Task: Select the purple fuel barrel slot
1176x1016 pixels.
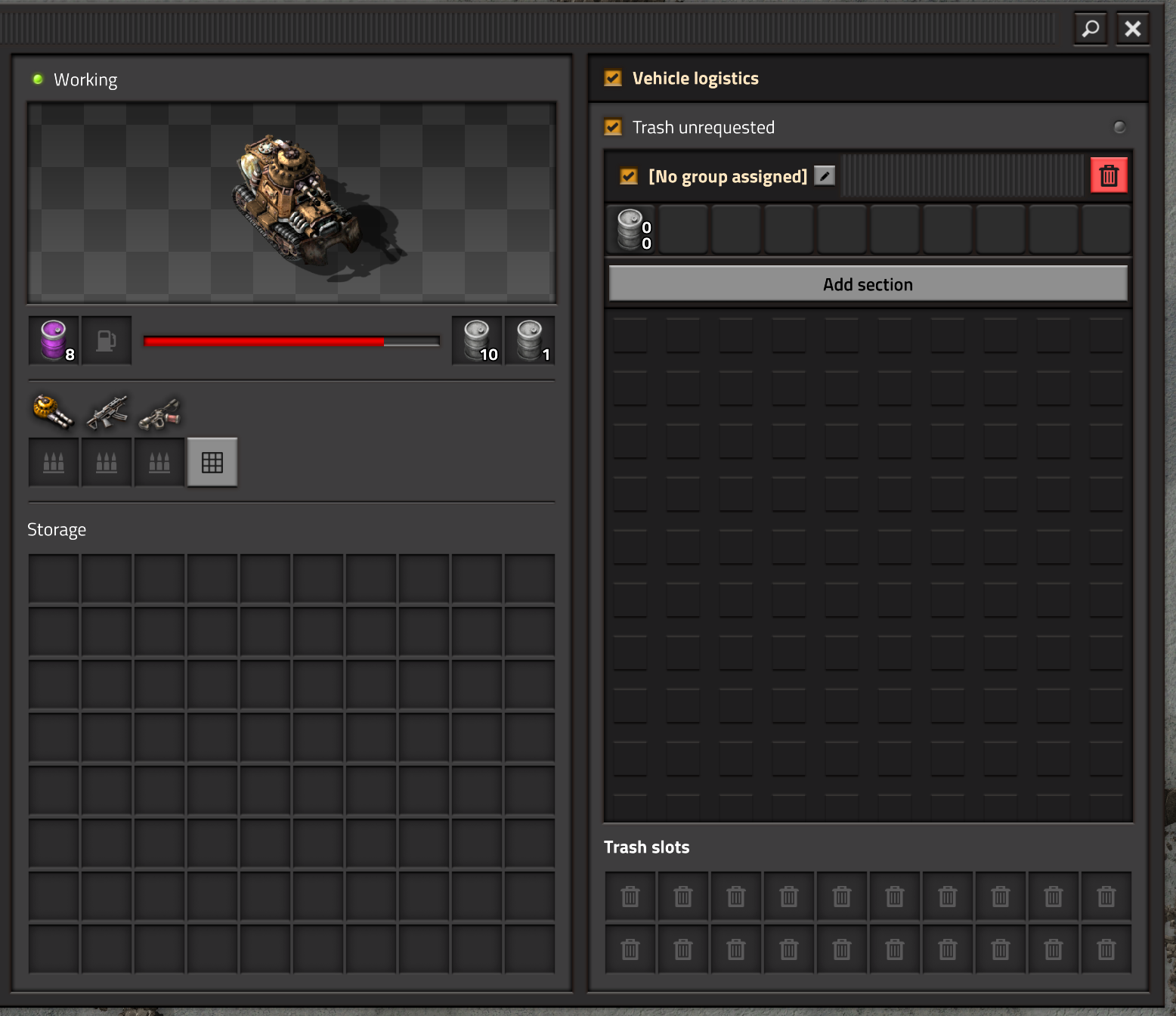Action: tap(54, 340)
